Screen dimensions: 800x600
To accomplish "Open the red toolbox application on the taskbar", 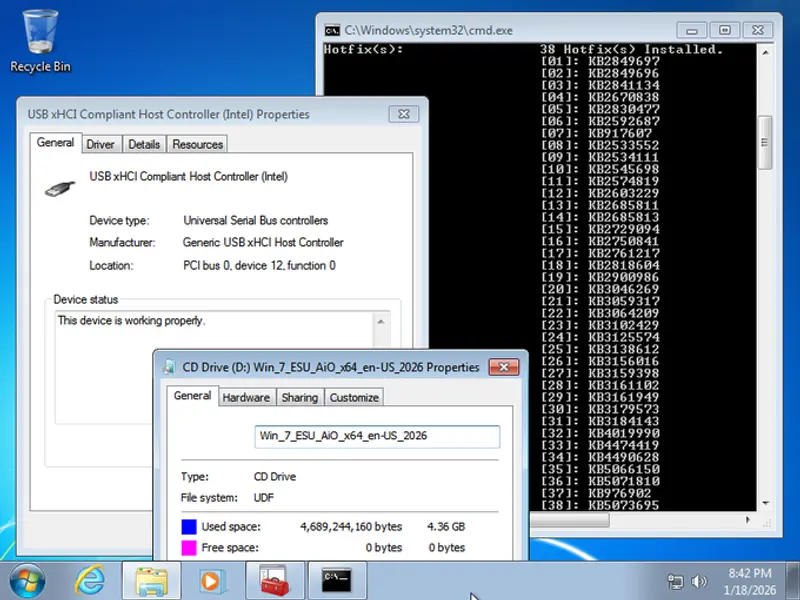I will pyautogui.click(x=275, y=580).
